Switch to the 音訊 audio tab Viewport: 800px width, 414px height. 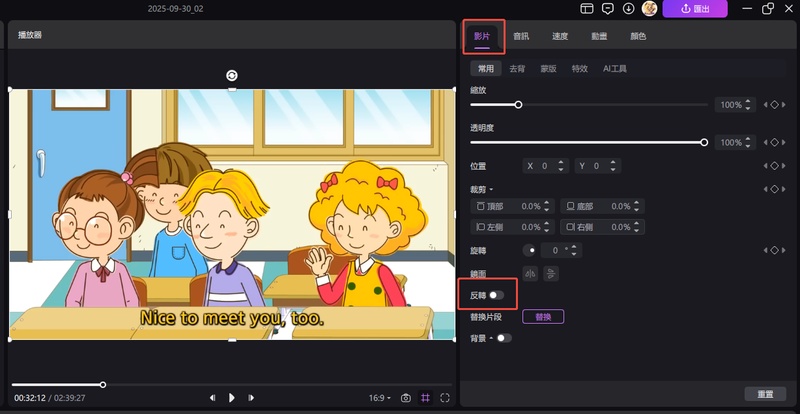[x=521, y=36]
